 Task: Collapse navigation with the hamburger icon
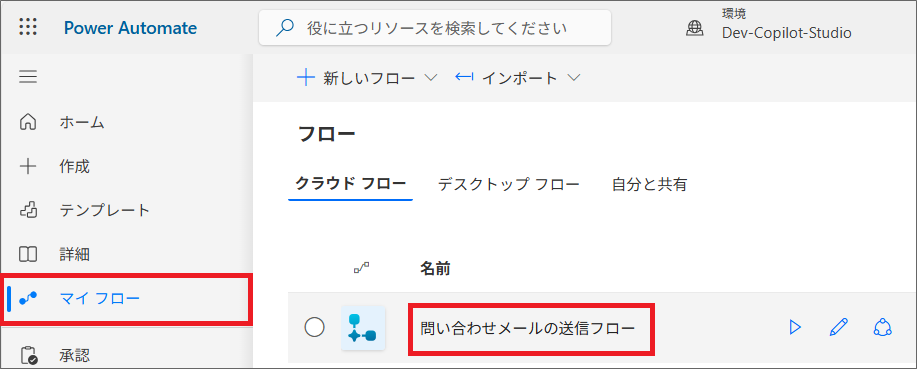(28, 77)
